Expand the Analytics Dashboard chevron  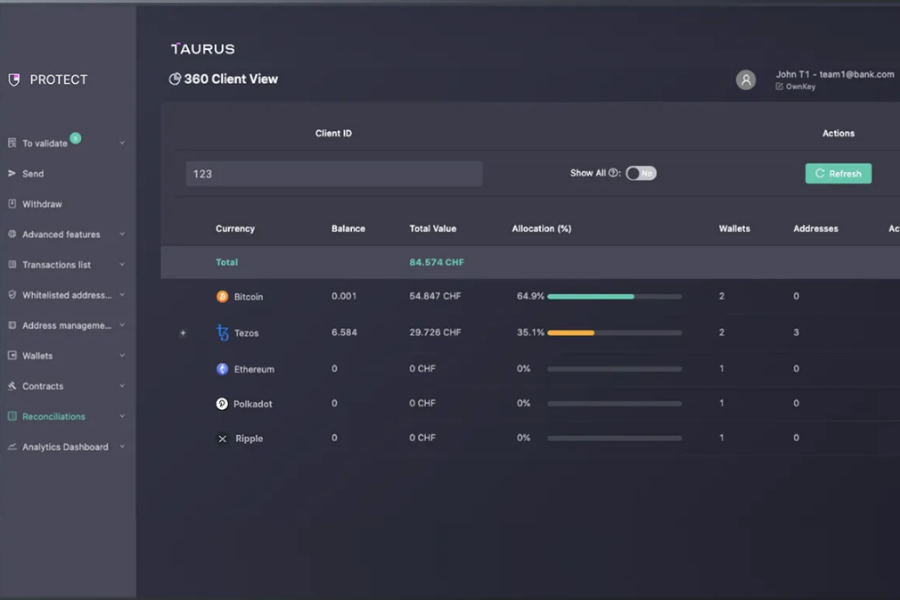coord(122,447)
